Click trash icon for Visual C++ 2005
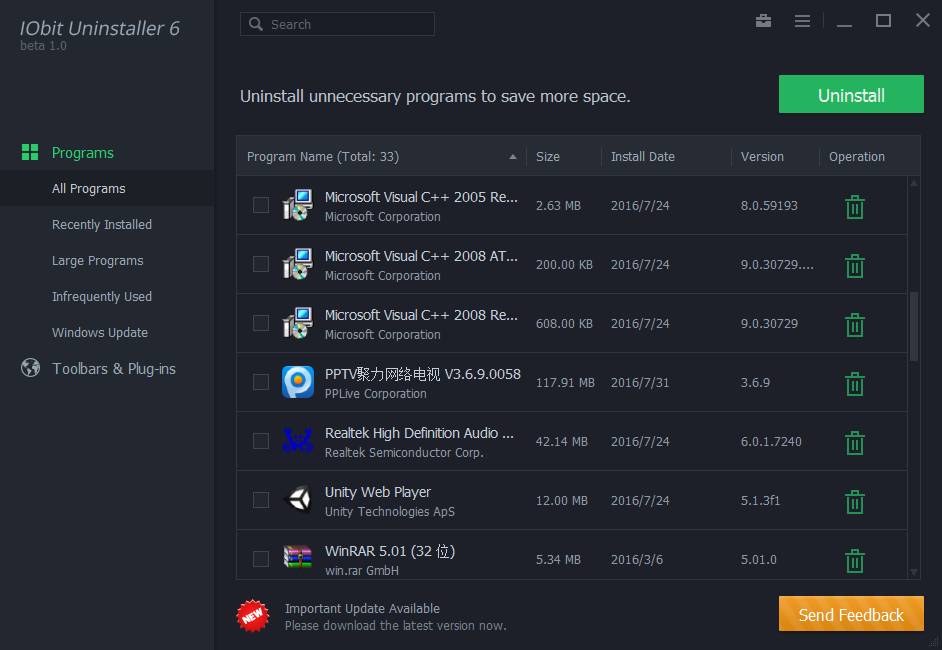 [x=855, y=207]
